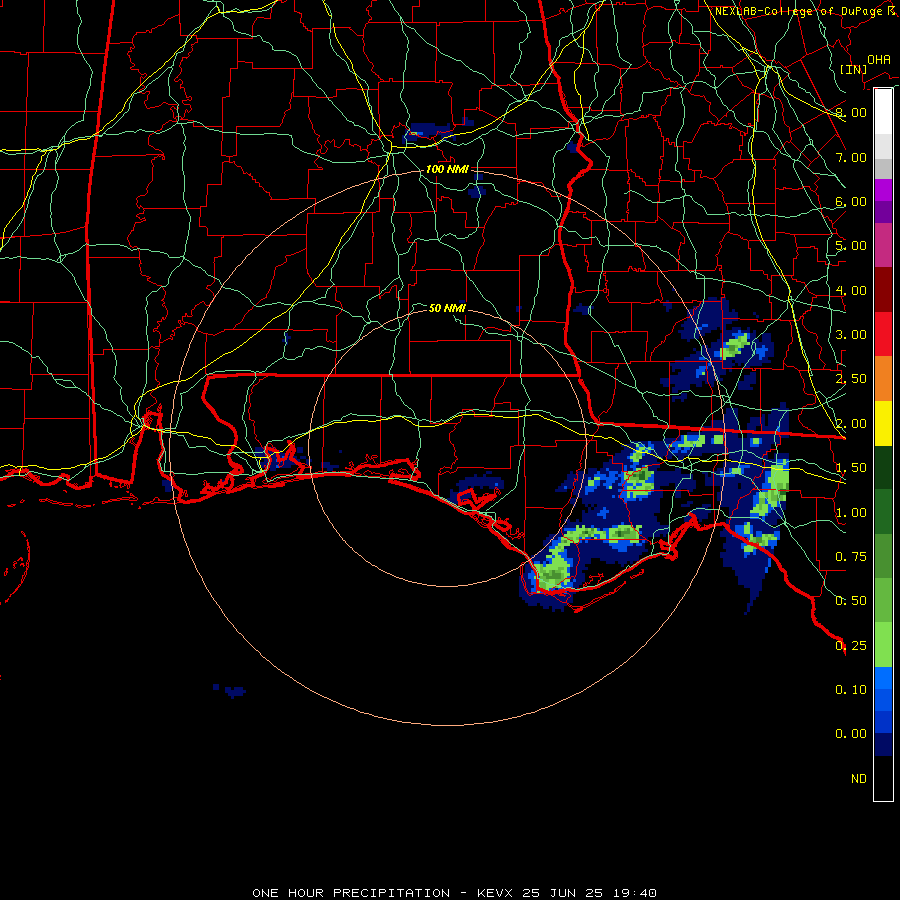The width and height of the screenshot is (900, 900).
Task: Select the white swatch at top of legend
Action: [883, 112]
